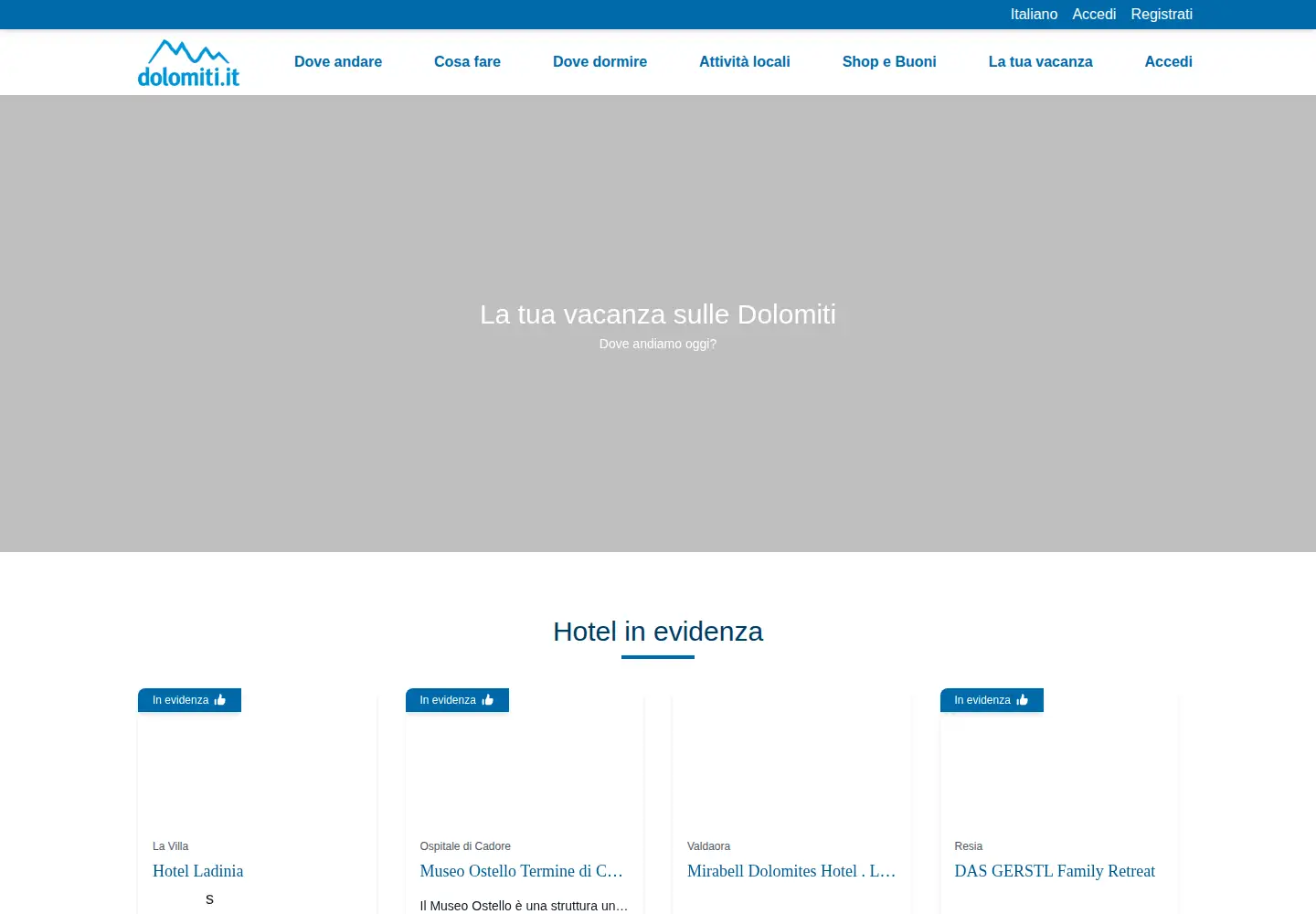Click the Resia location label
This screenshot has width=1316, height=914.
coord(969,846)
